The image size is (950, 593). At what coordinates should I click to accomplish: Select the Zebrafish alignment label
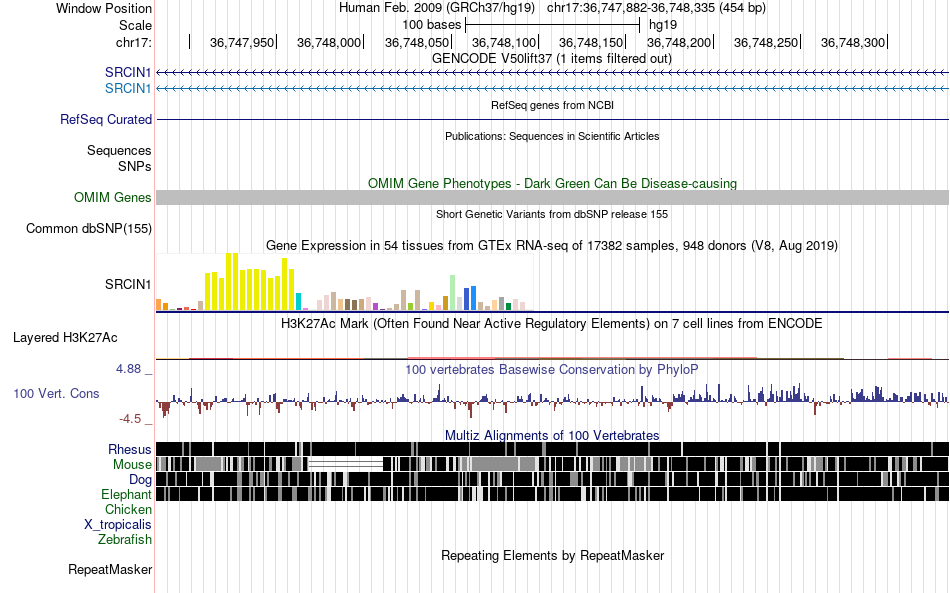pos(125,539)
